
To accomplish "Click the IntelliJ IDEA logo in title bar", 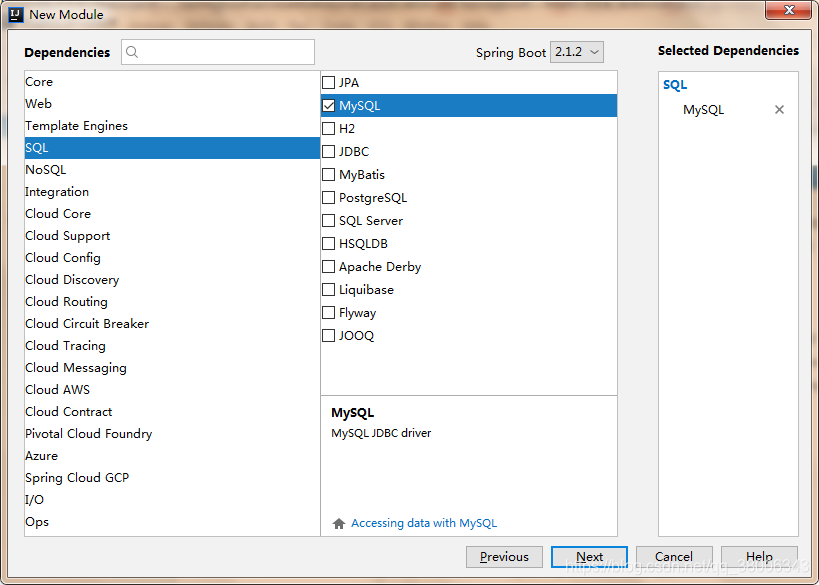I will pyautogui.click(x=16, y=14).
